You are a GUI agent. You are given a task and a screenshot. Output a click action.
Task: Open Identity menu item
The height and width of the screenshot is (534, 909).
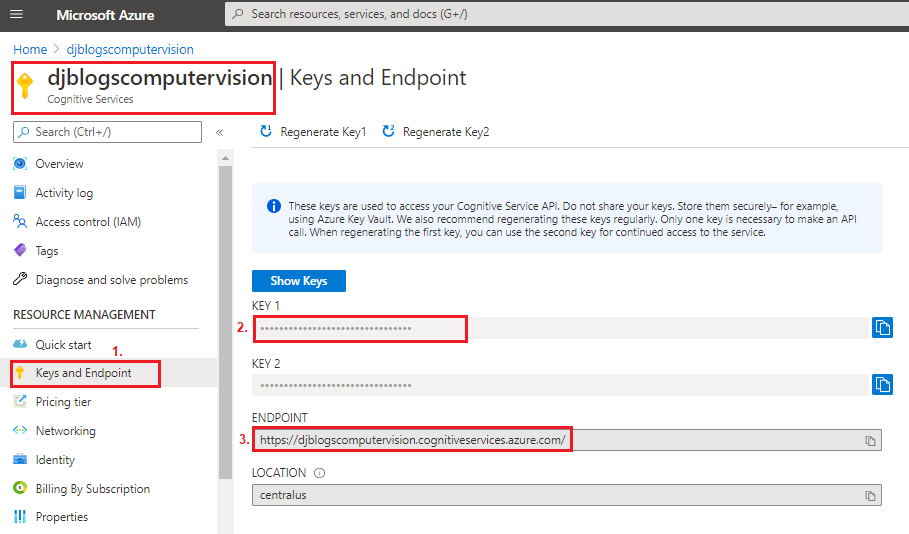55,460
